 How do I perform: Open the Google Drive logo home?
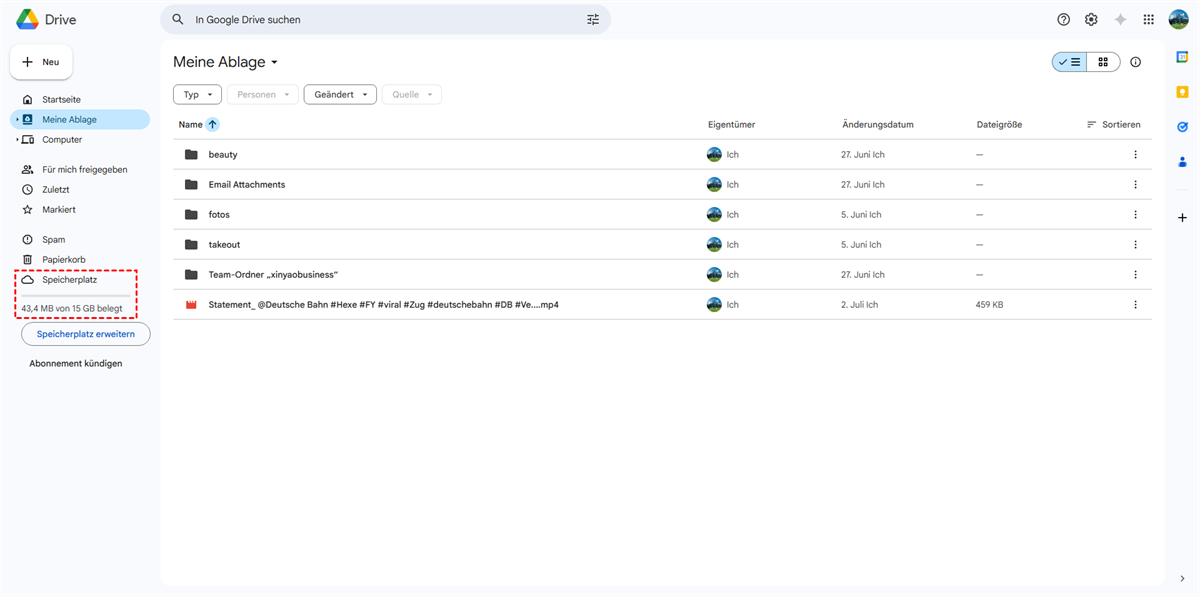point(46,19)
